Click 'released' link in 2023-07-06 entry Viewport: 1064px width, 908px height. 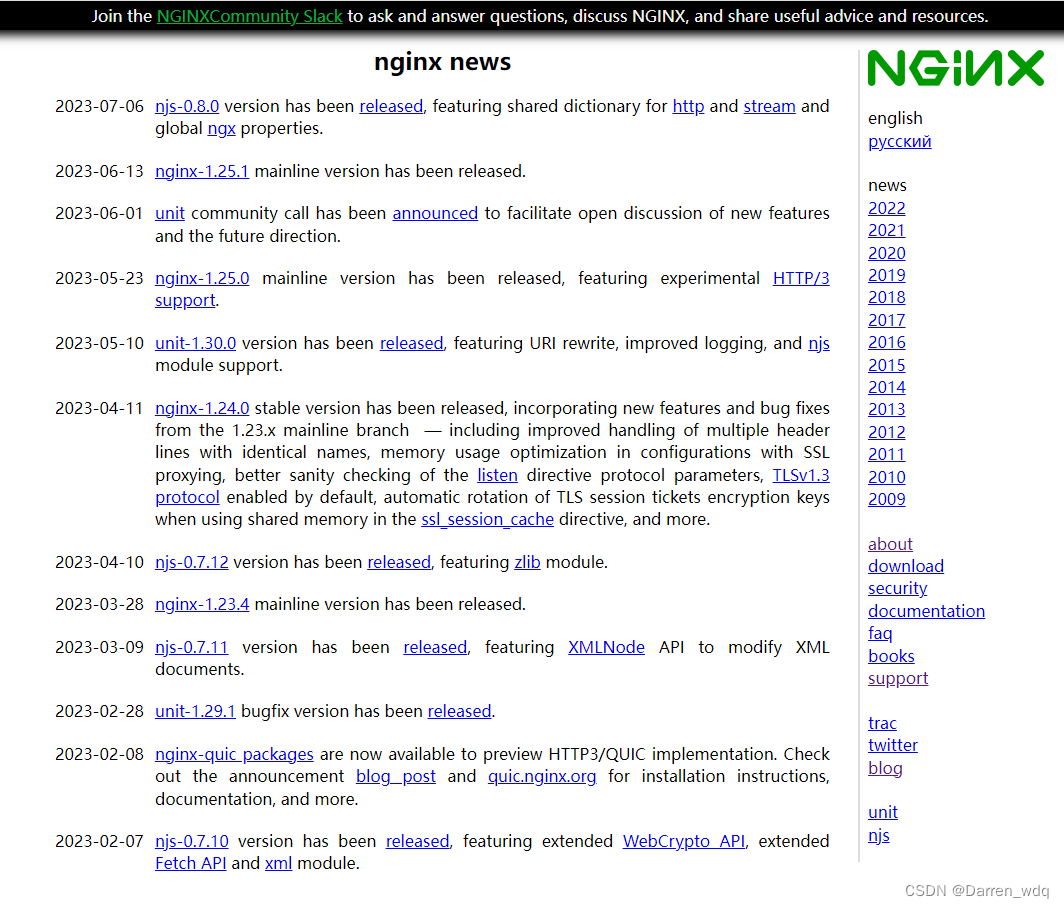[391, 107]
